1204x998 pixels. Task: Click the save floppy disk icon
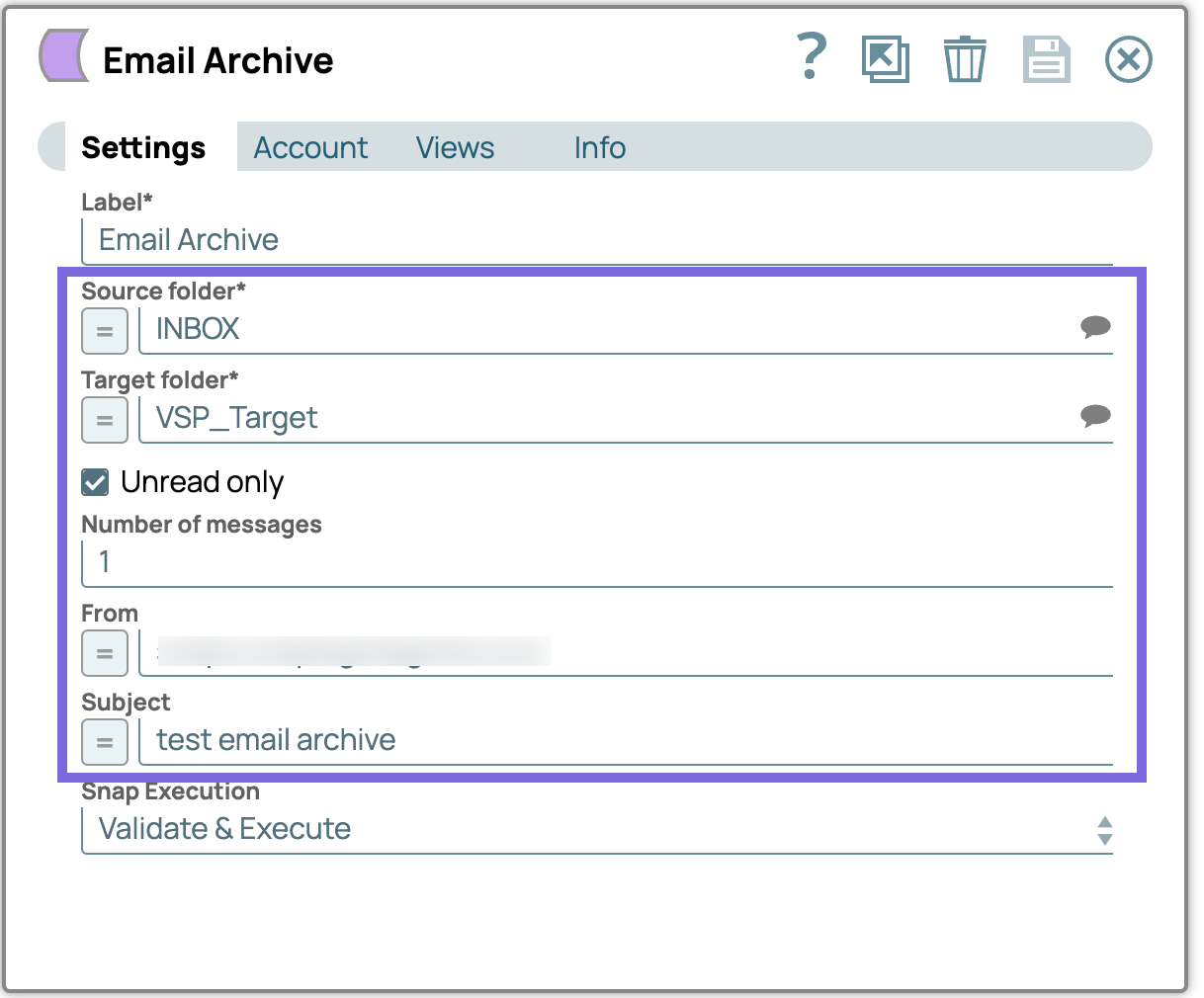[1046, 59]
